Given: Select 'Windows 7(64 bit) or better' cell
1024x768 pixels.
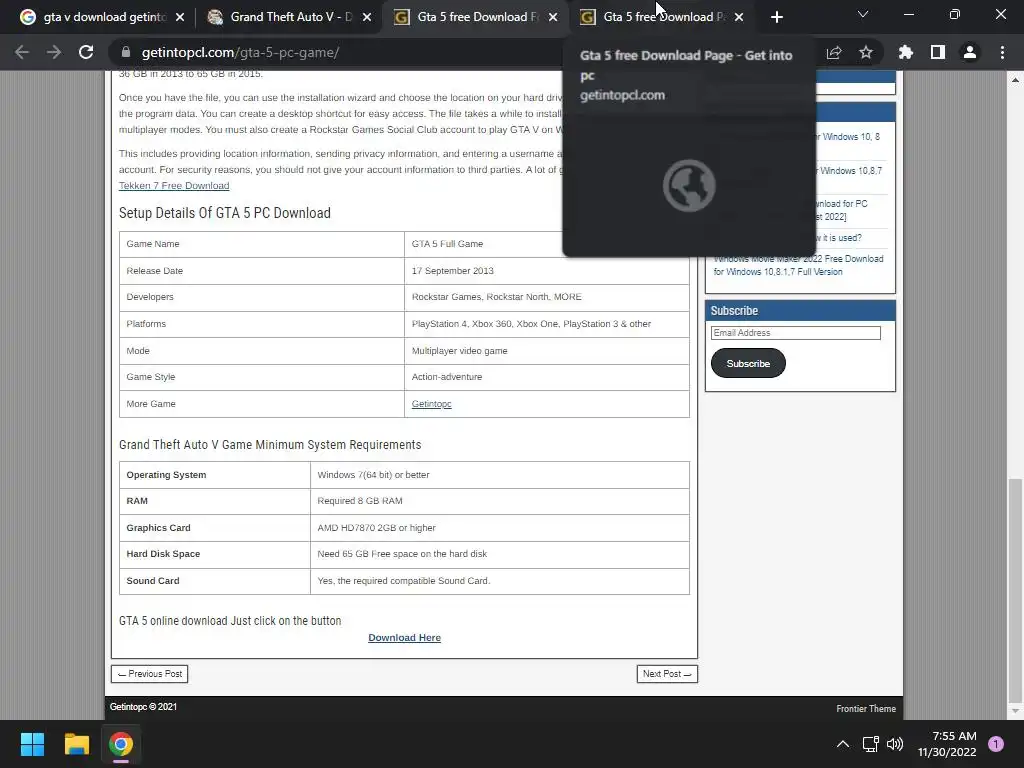Looking at the screenshot, I should coord(500,475).
